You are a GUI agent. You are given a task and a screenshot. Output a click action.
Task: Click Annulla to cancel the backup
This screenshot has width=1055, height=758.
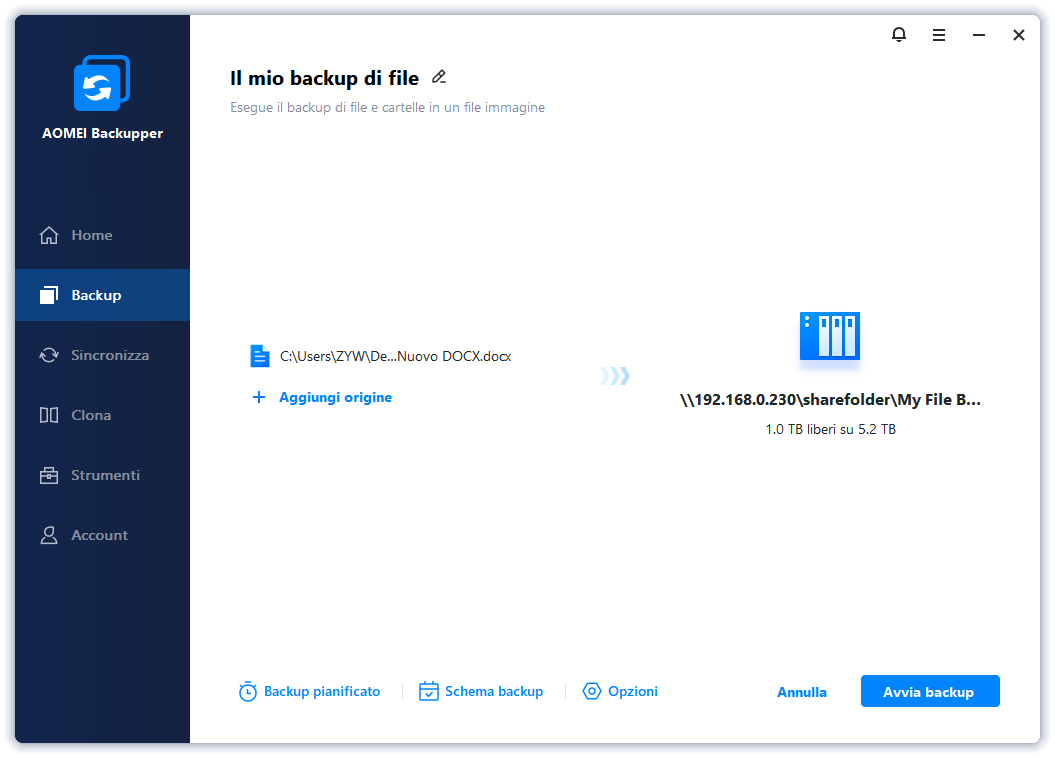tap(802, 692)
